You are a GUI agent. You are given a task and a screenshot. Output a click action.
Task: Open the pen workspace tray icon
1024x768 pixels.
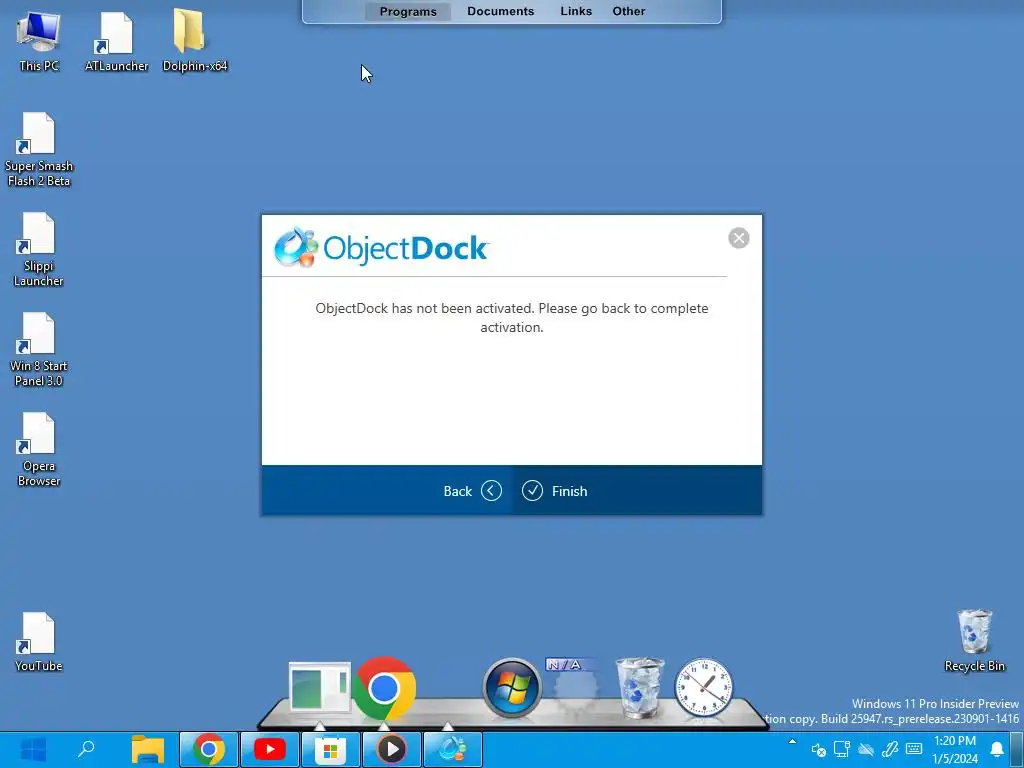[889, 748]
